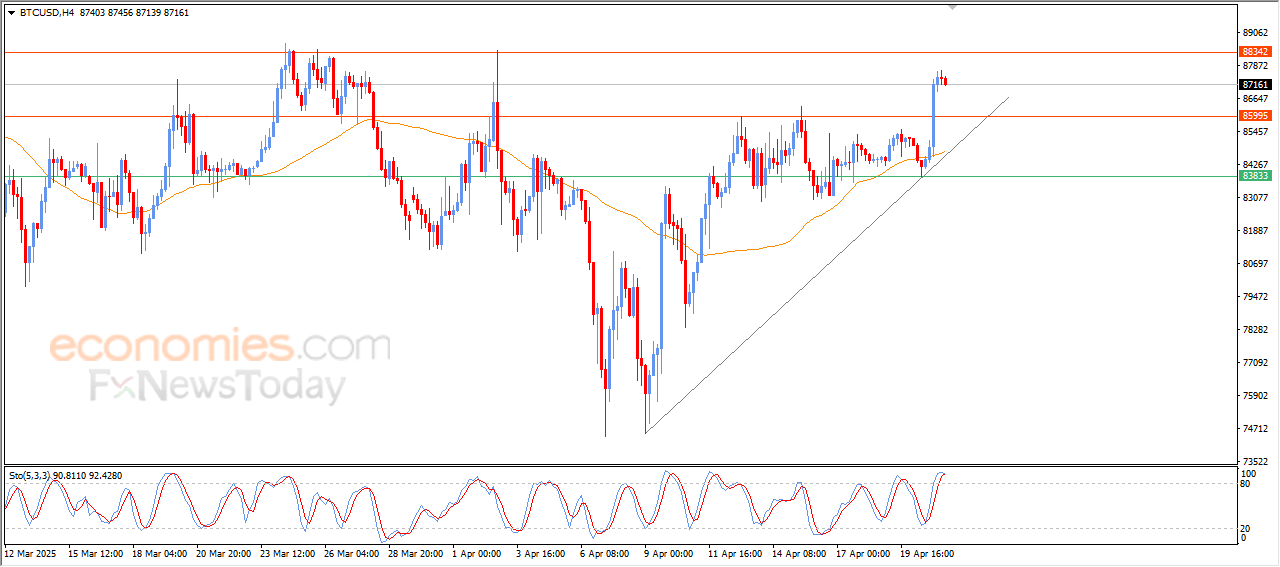Click the black 87161 current price tag
The width and height of the screenshot is (1280, 567).
[1254, 85]
